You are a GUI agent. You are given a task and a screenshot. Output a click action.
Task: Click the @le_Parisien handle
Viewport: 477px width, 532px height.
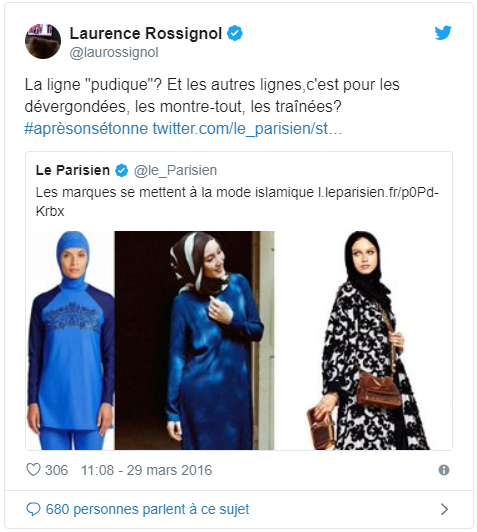175,170
